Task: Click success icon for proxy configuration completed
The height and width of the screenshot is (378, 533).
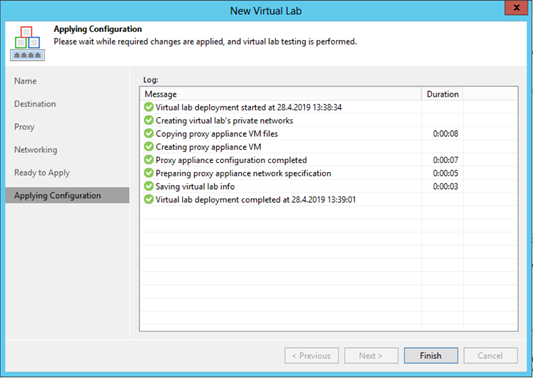Action: (149, 160)
